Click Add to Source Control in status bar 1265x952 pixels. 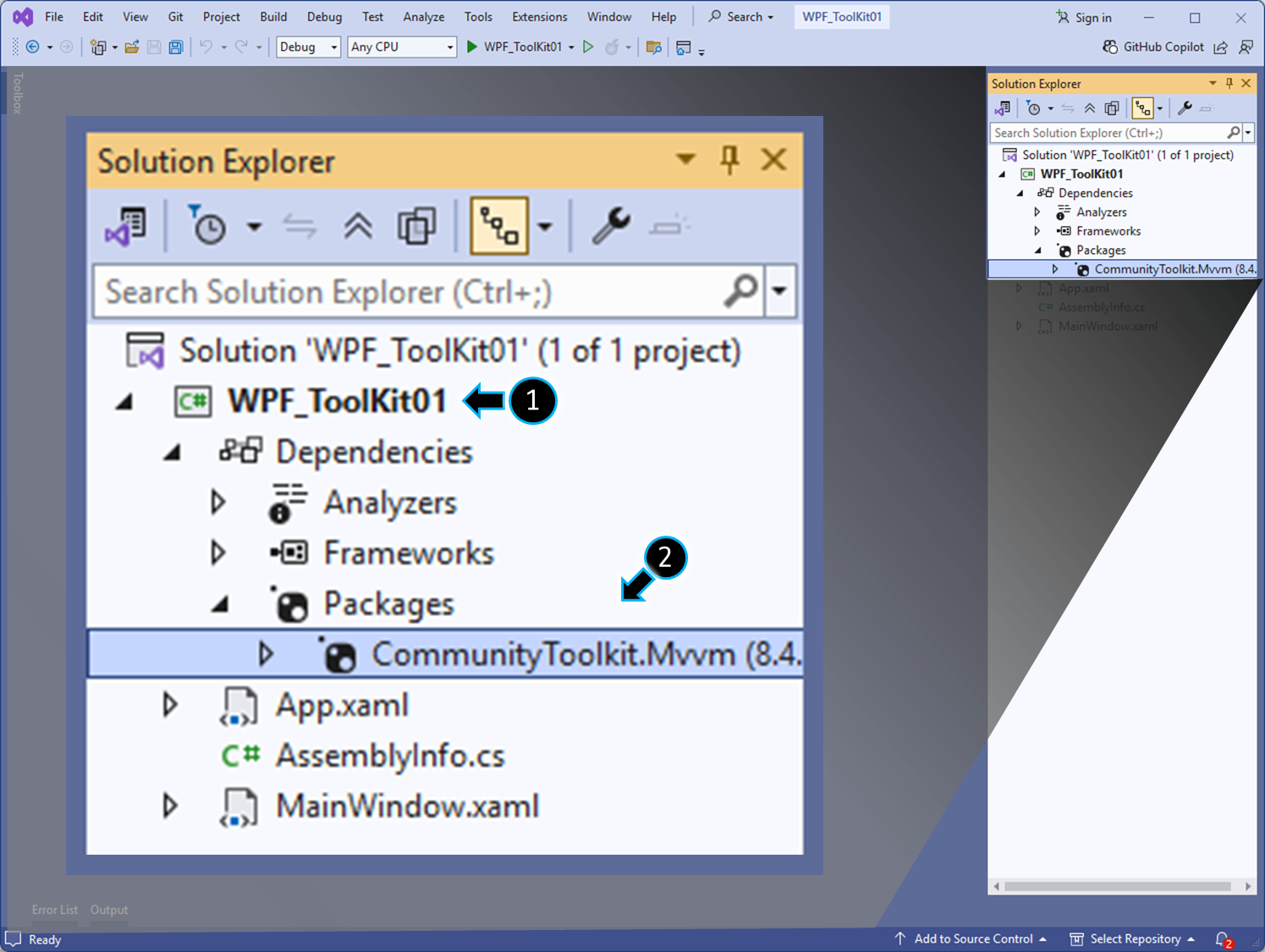(971, 939)
